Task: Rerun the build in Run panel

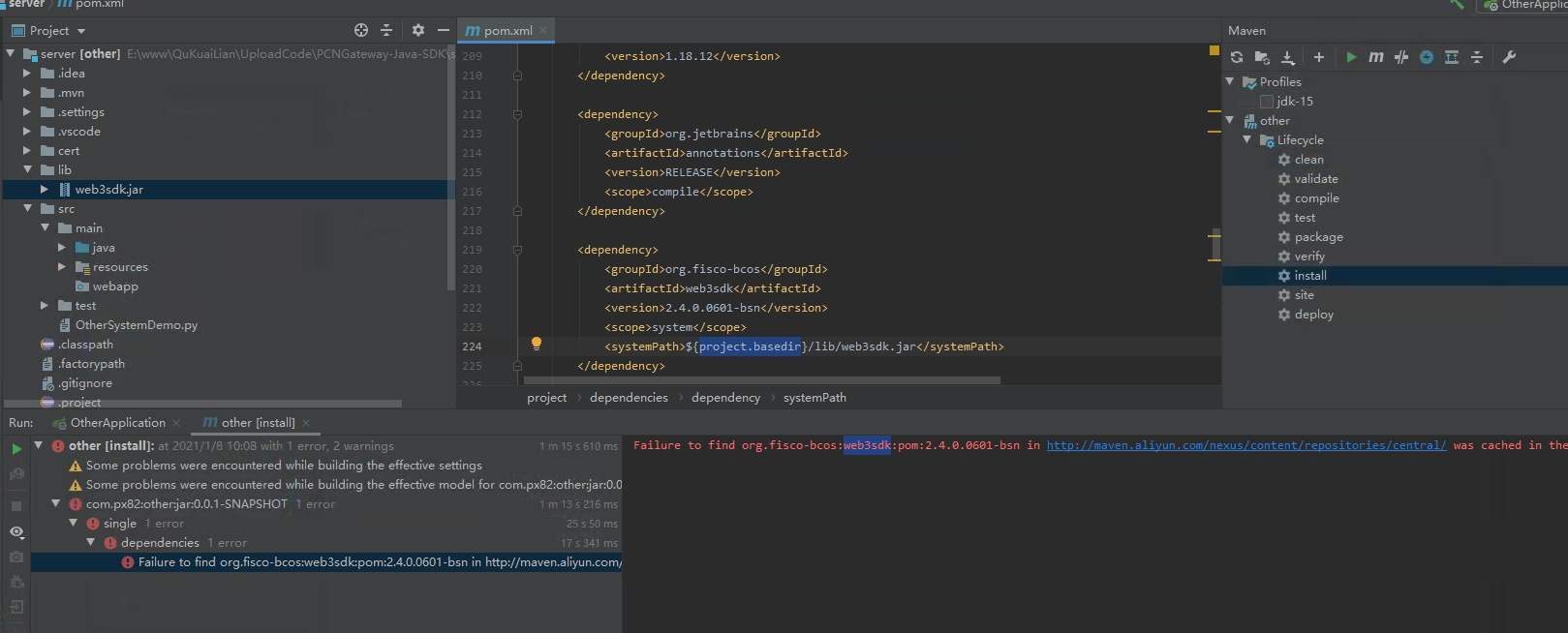Action: click(16, 449)
